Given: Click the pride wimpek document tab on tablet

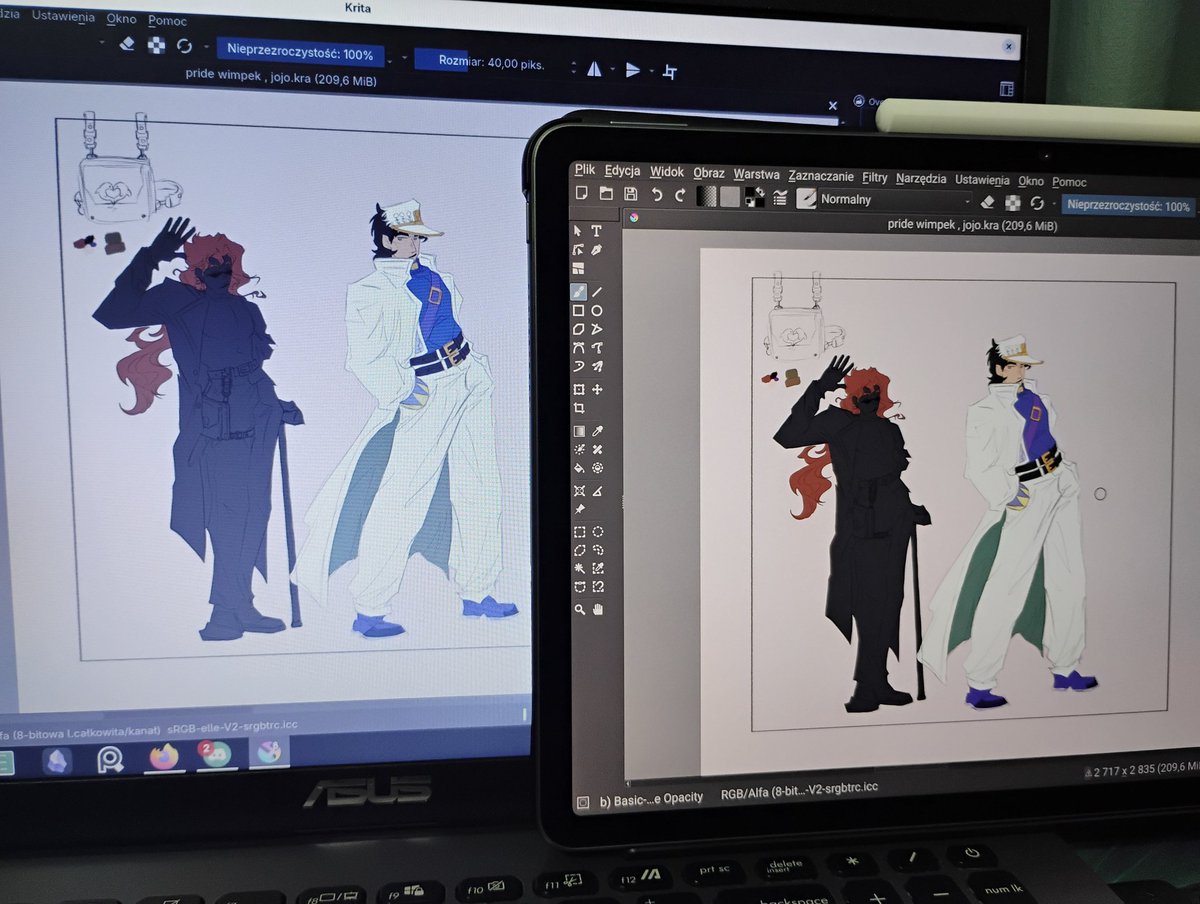Looking at the screenshot, I should (973, 225).
